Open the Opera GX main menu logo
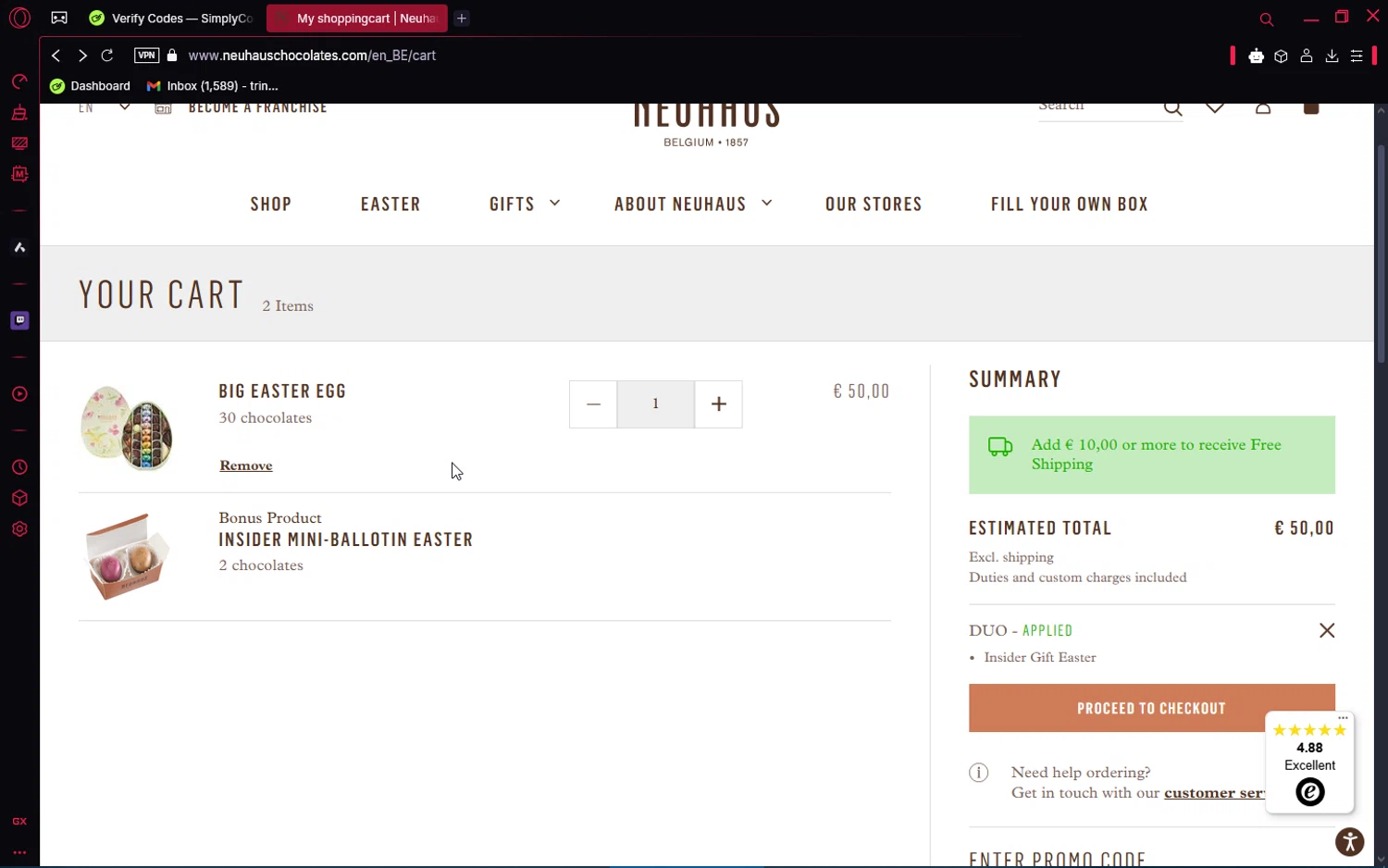Image resolution: width=1388 pixels, height=868 pixels. [19, 18]
